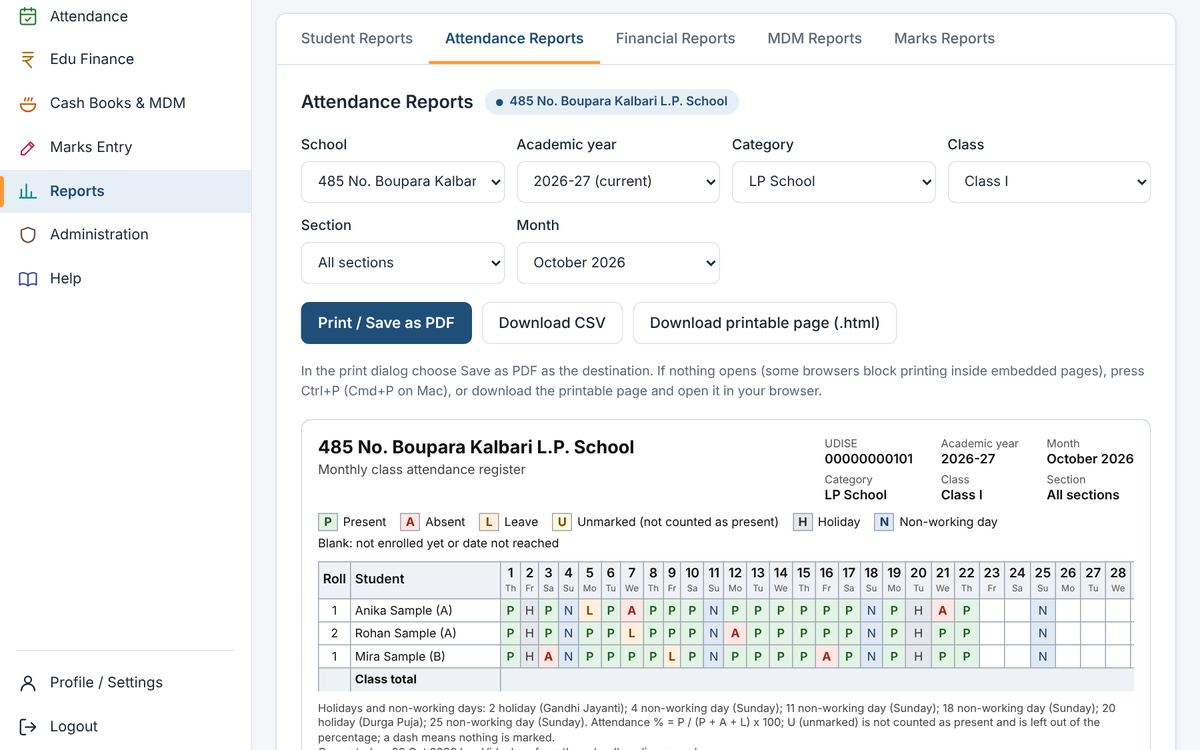Click the Month value October 2026 in register header
The width and height of the screenshot is (1200, 750).
click(x=1090, y=459)
